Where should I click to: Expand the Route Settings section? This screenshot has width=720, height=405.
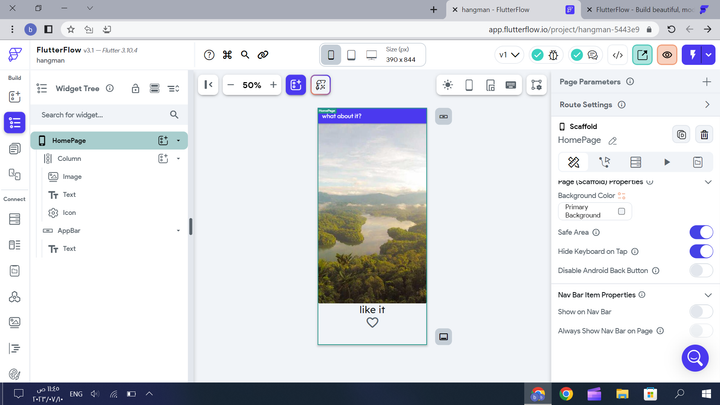[x=707, y=104]
